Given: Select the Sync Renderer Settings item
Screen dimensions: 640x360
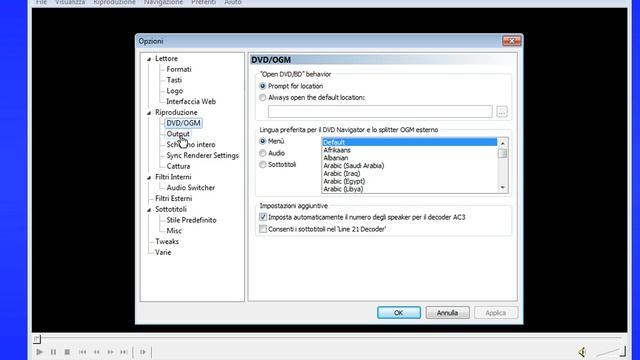Looking at the screenshot, I should (202, 156).
